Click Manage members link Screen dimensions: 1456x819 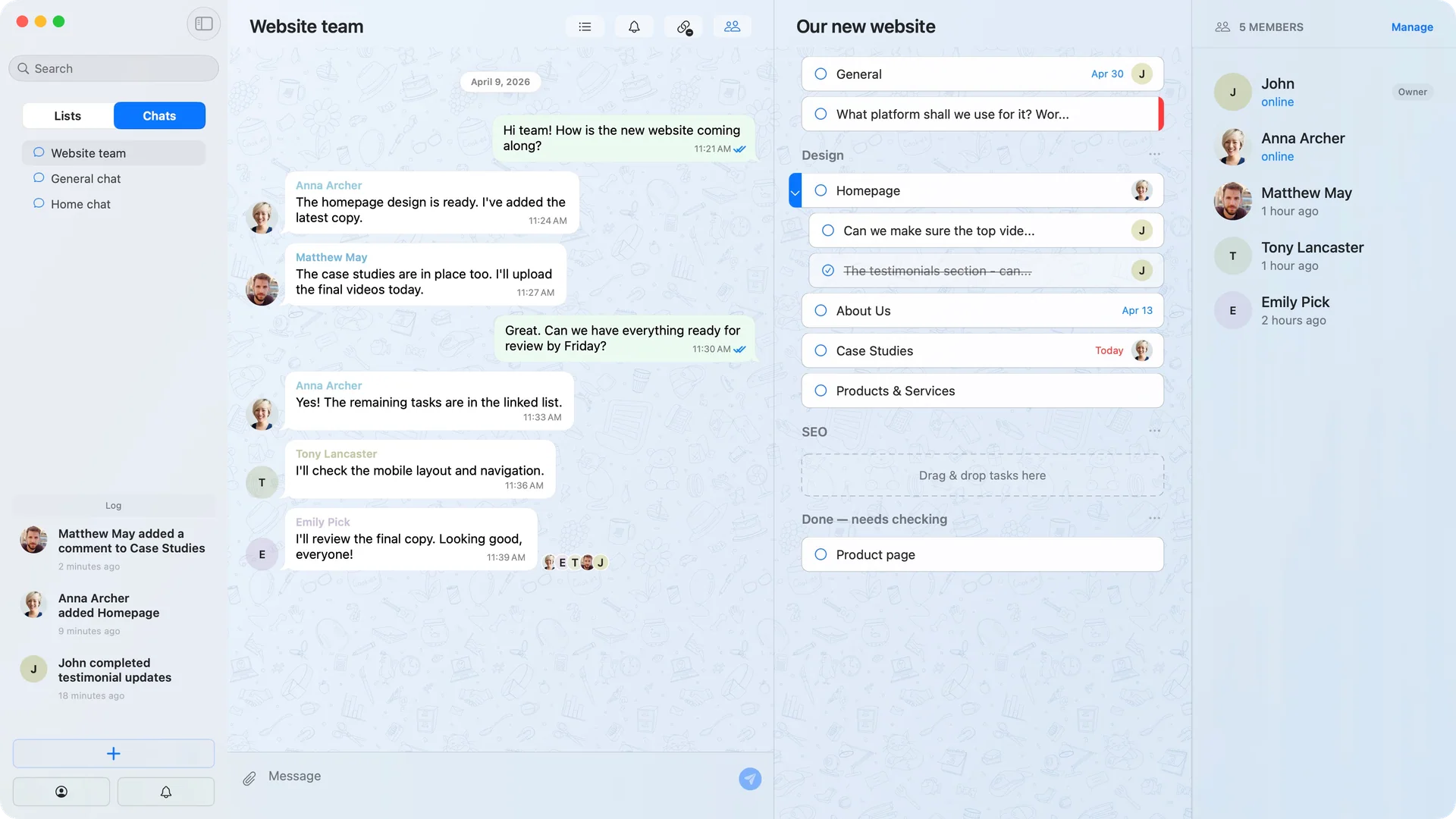(x=1411, y=27)
